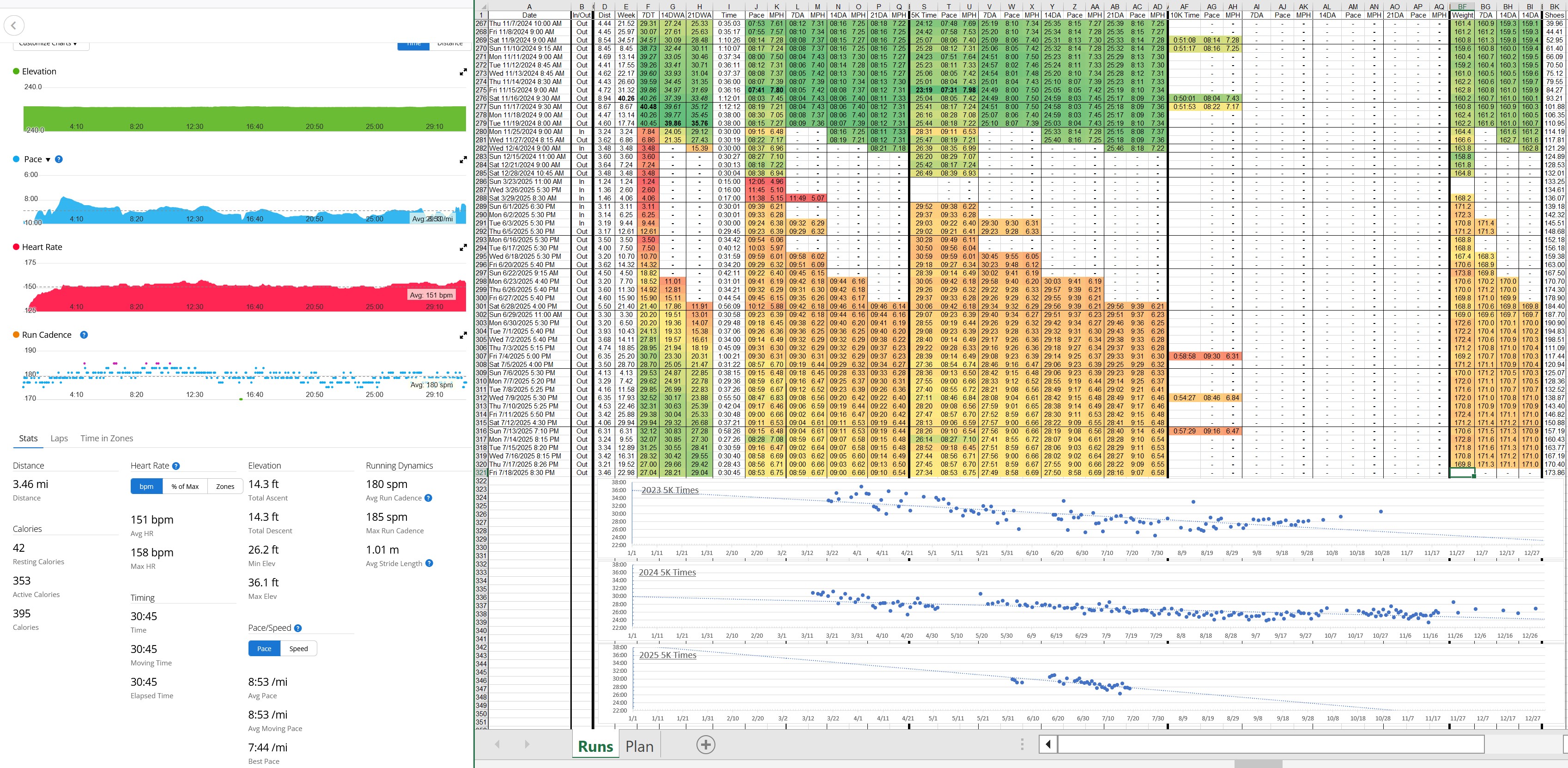Click cell 'Sun 7/13/2025 7:10 PM'

[x=529, y=431]
